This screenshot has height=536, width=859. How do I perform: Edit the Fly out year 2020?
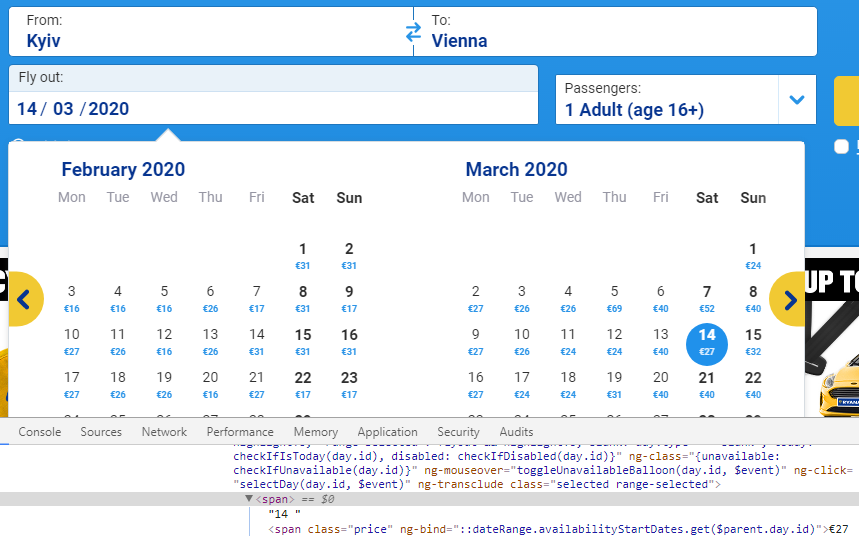click(109, 109)
